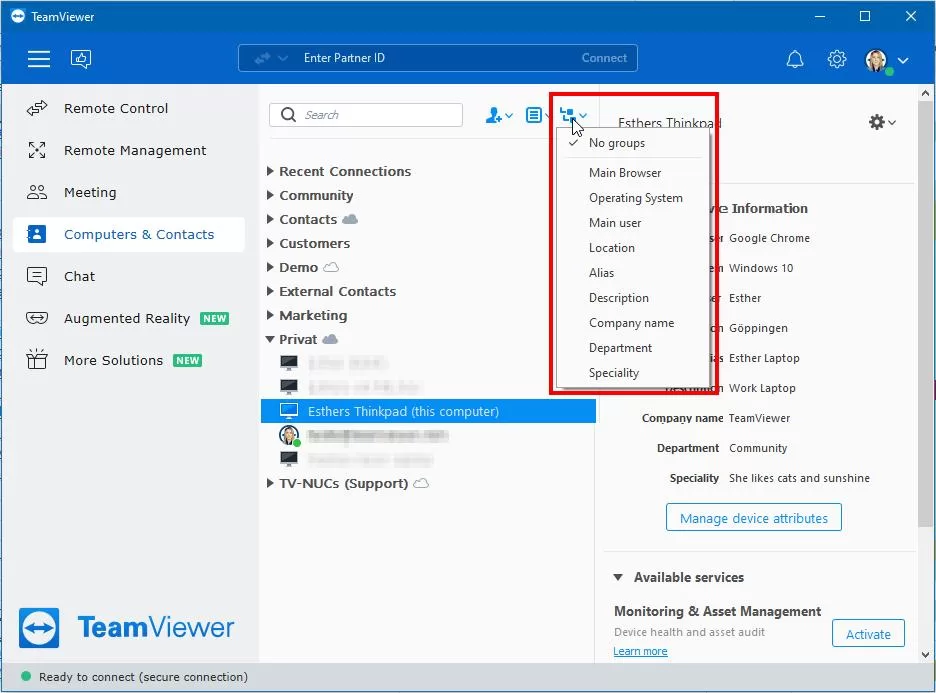Viewport: 936px width, 693px height.
Task: Collapse the Available services section
Action: tap(618, 578)
